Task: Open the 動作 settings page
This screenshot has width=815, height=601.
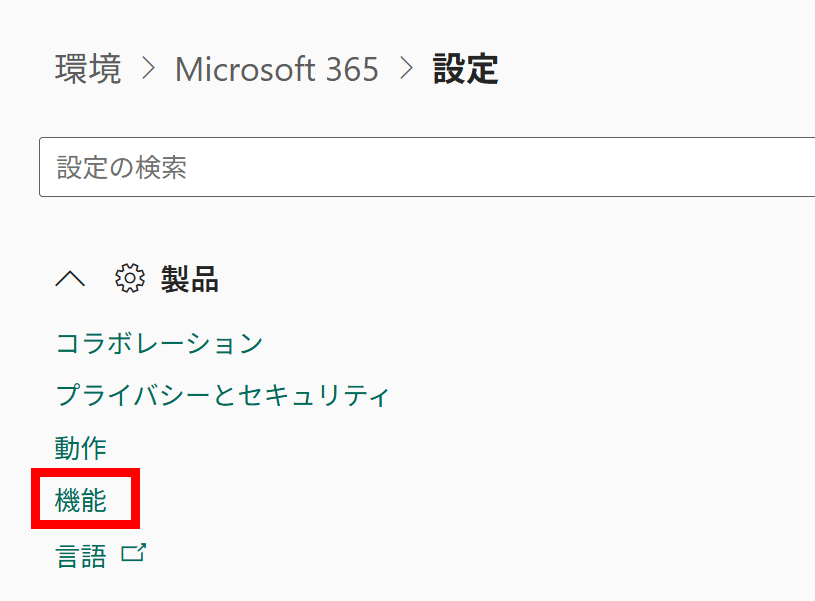Action: coord(81,447)
